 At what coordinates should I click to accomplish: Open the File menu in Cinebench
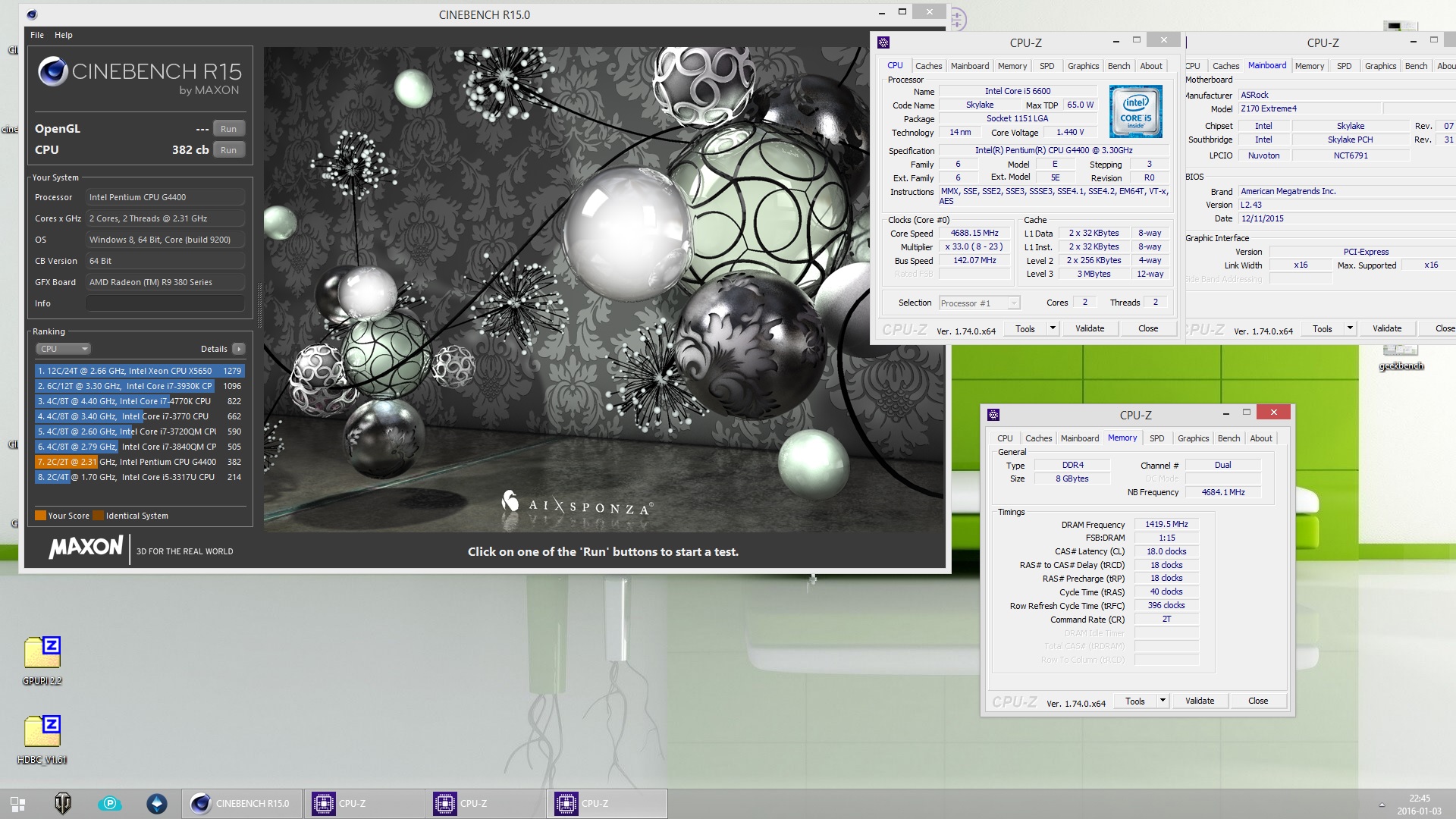[x=37, y=35]
